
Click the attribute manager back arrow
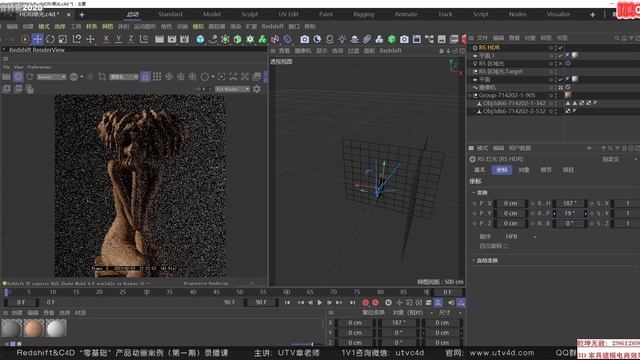589,148
